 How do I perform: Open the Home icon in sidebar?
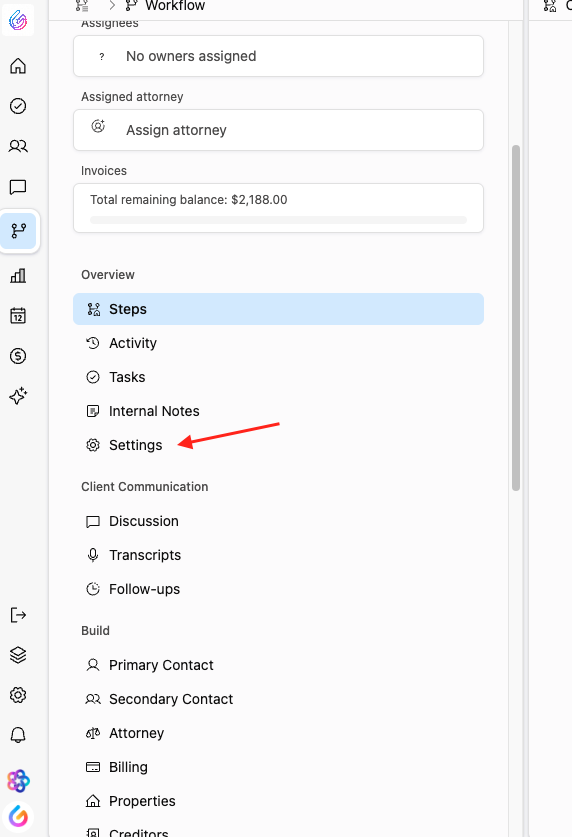click(18, 66)
